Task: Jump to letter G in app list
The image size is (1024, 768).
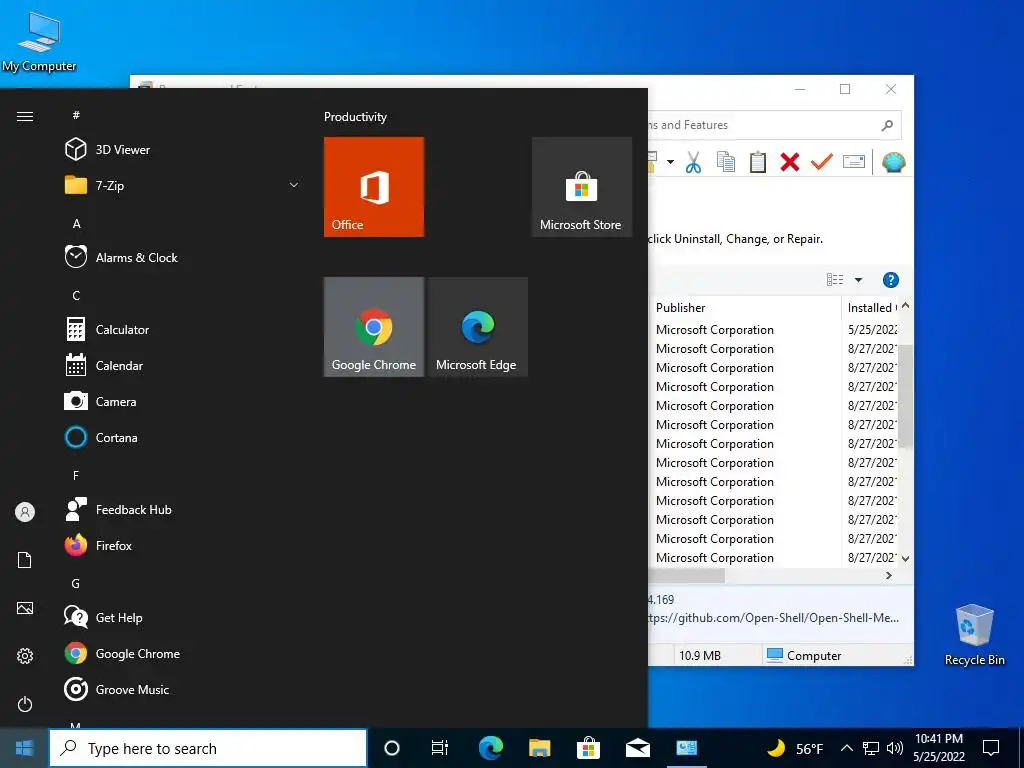Action: point(76,583)
